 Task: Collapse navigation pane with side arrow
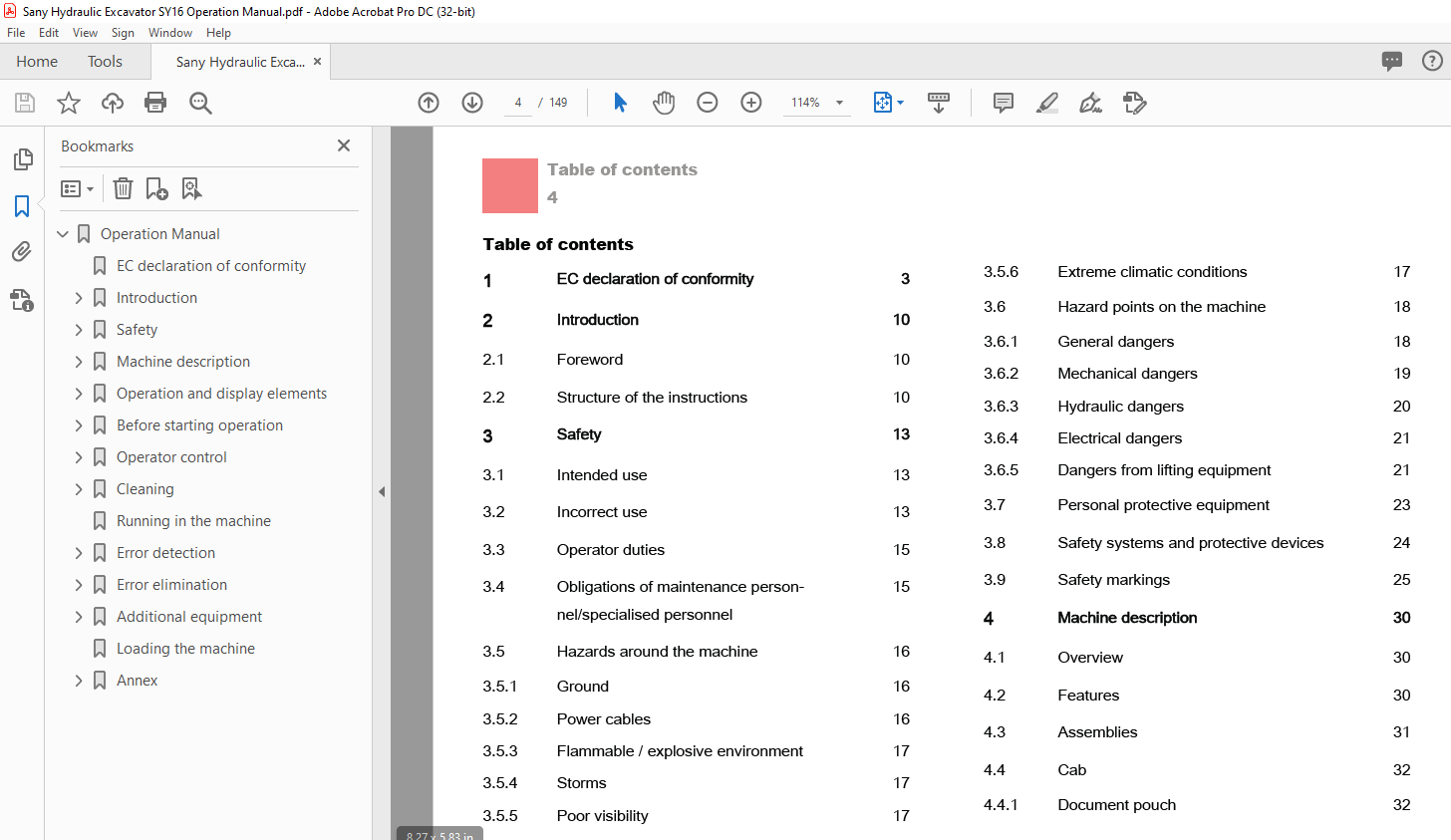click(x=382, y=491)
